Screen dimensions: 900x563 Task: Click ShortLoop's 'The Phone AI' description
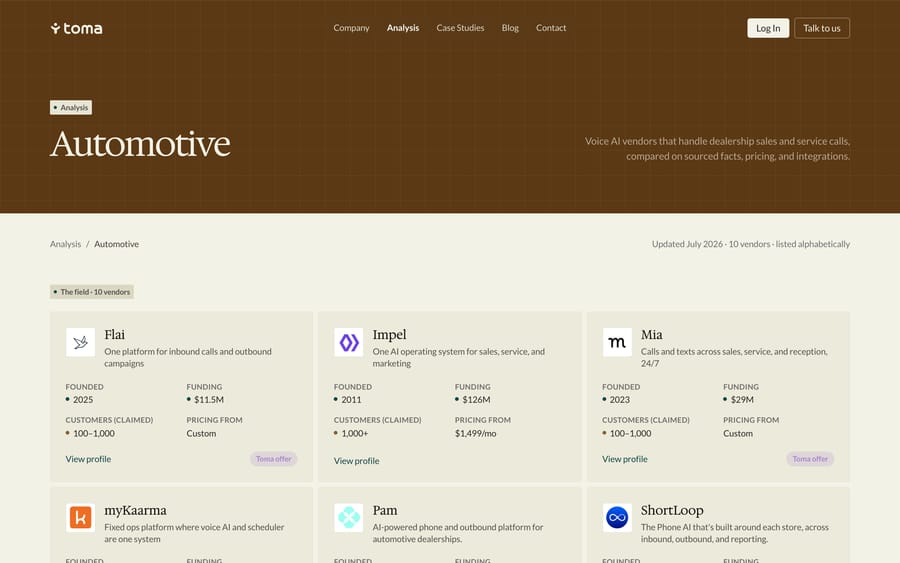point(735,533)
